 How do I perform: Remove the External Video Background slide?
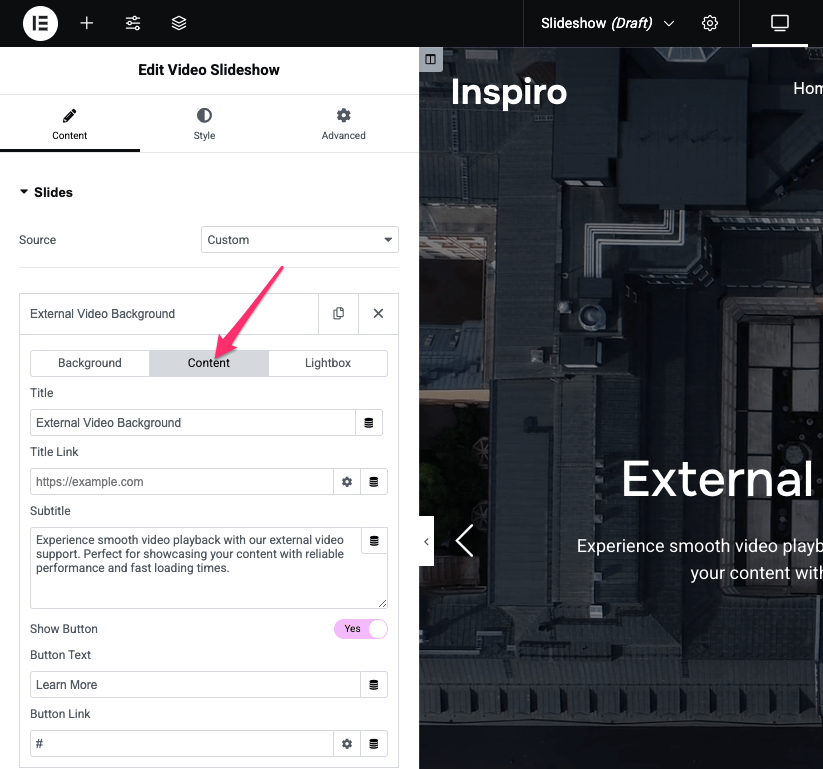coord(378,314)
